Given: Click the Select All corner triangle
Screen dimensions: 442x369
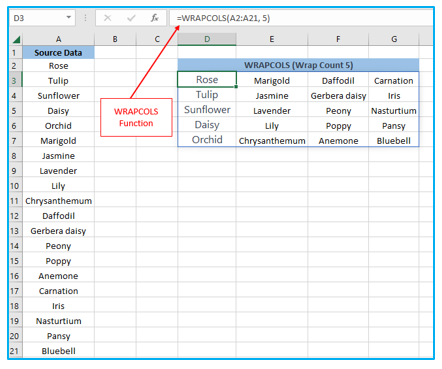Looking at the screenshot, I should pyautogui.click(x=16, y=39).
